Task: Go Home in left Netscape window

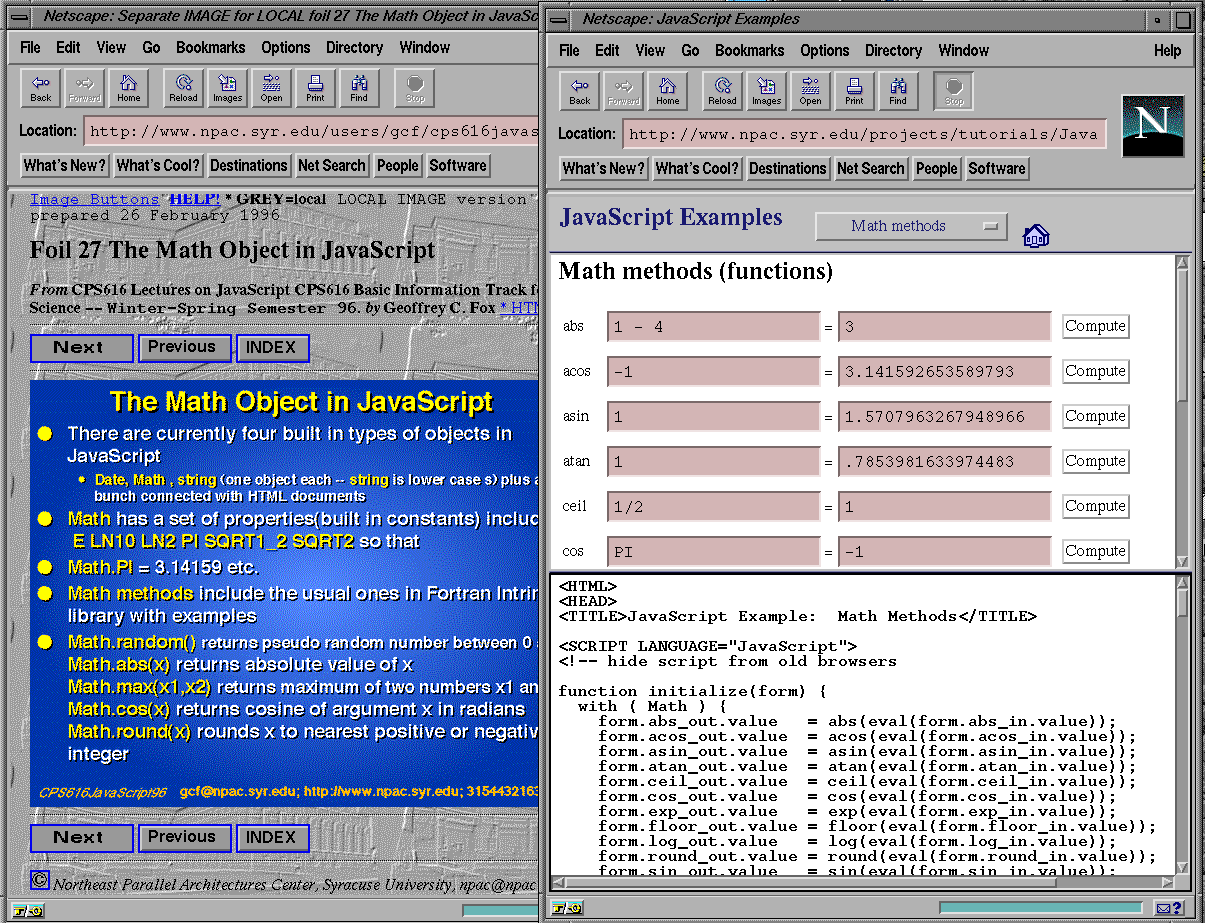Action: pos(129,88)
